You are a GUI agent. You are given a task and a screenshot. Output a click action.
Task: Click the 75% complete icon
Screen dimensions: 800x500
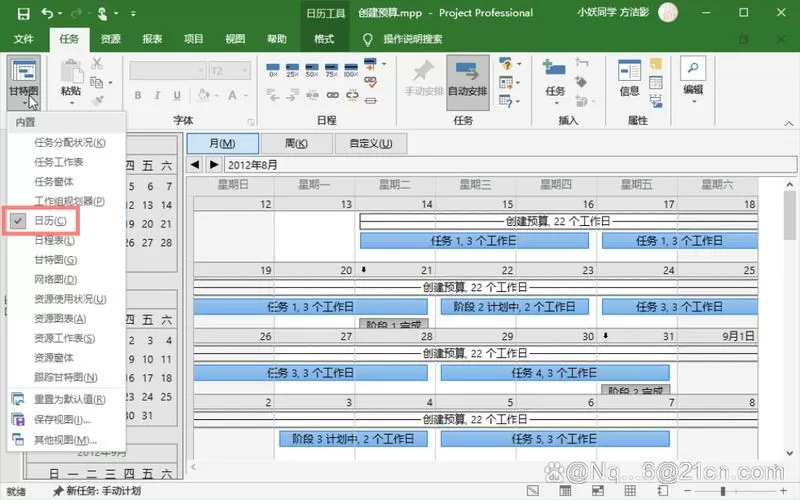331,70
